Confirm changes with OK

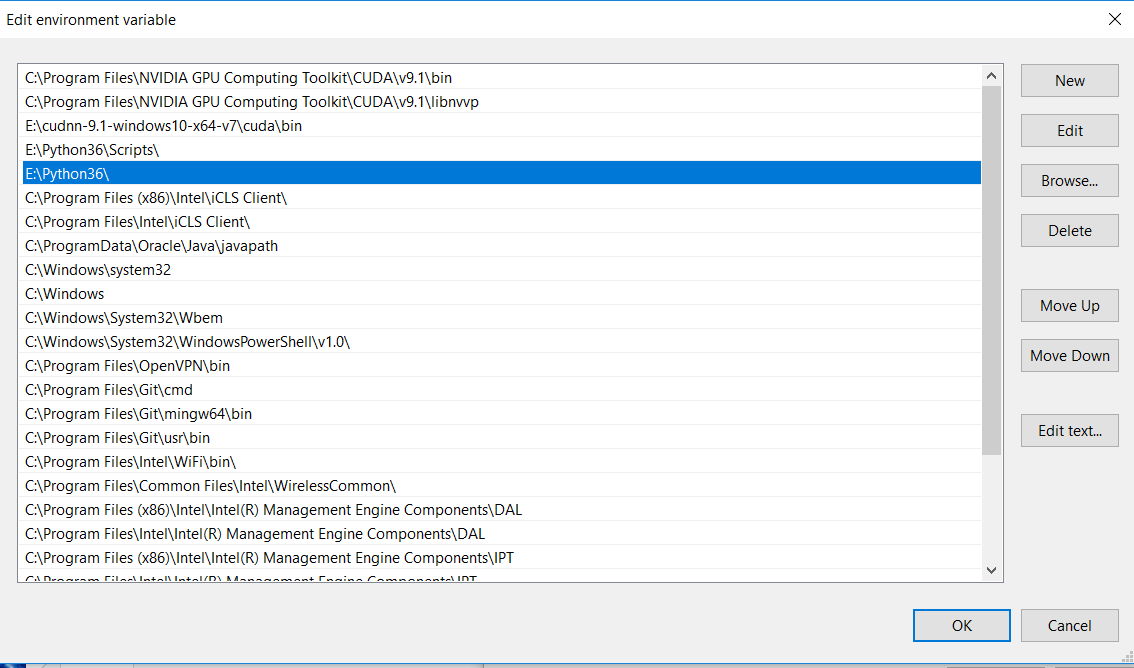pyautogui.click(x=961, y=625)
